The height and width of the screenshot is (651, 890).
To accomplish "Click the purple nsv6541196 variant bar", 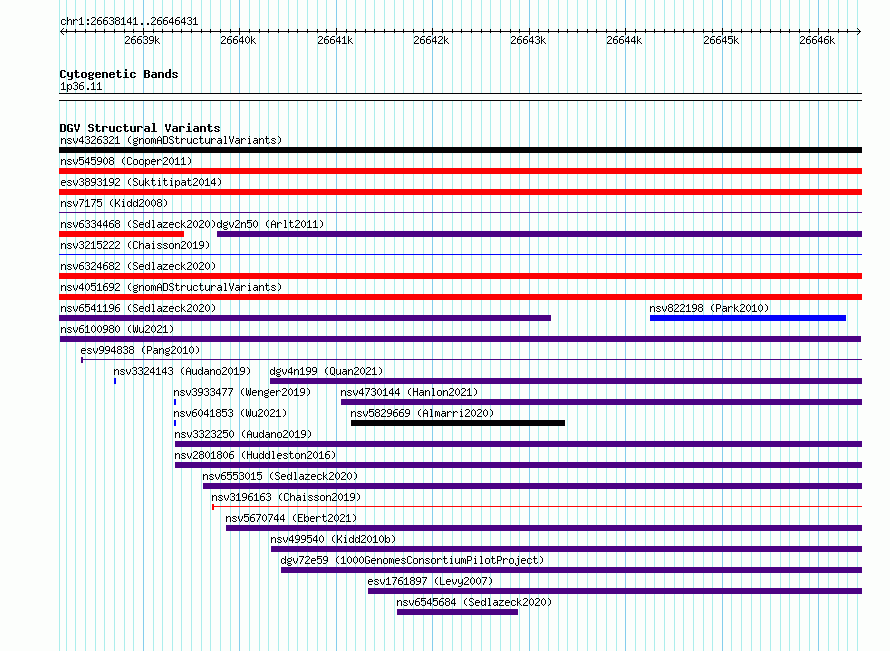I will click(x=305, y=318).
